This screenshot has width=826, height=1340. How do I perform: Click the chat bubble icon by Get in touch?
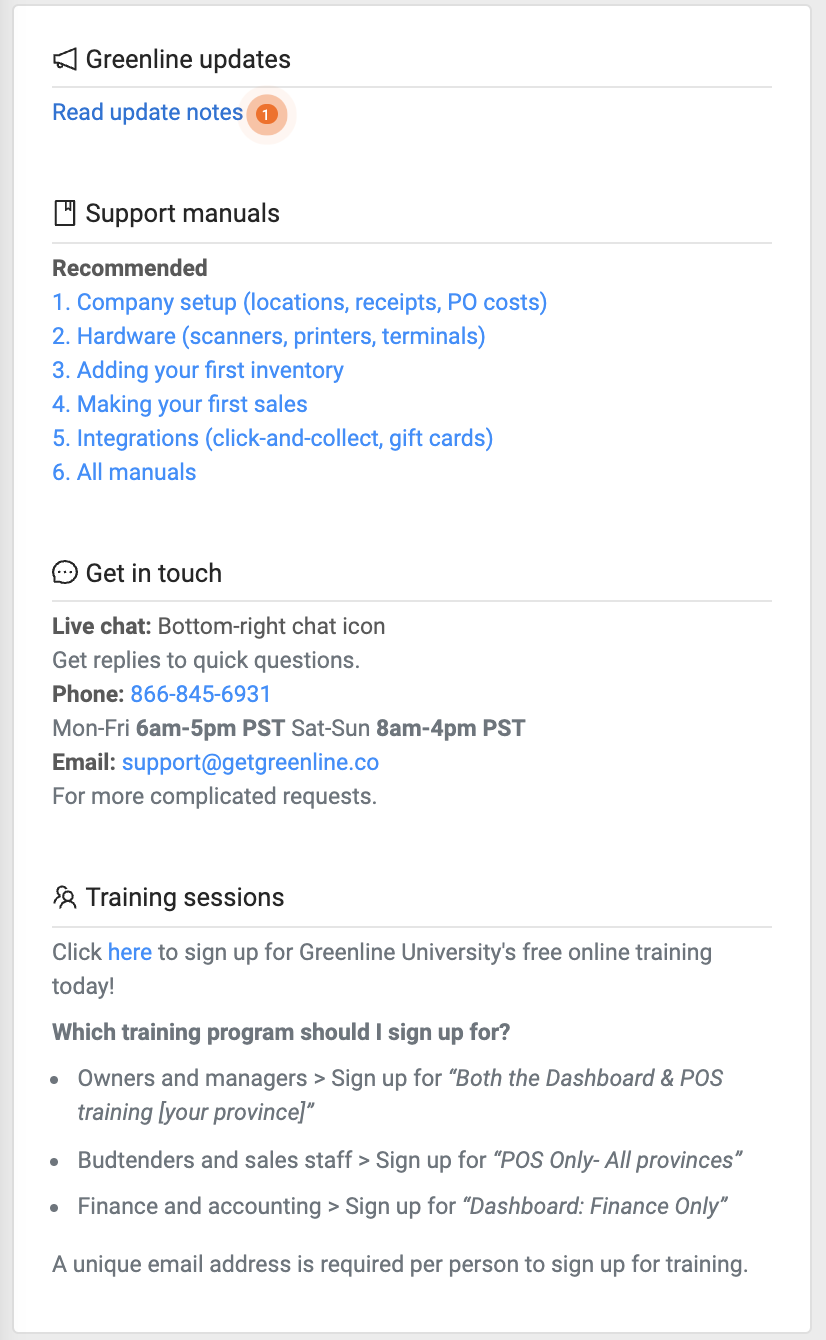pyautogui.click(x=65, y=573)
